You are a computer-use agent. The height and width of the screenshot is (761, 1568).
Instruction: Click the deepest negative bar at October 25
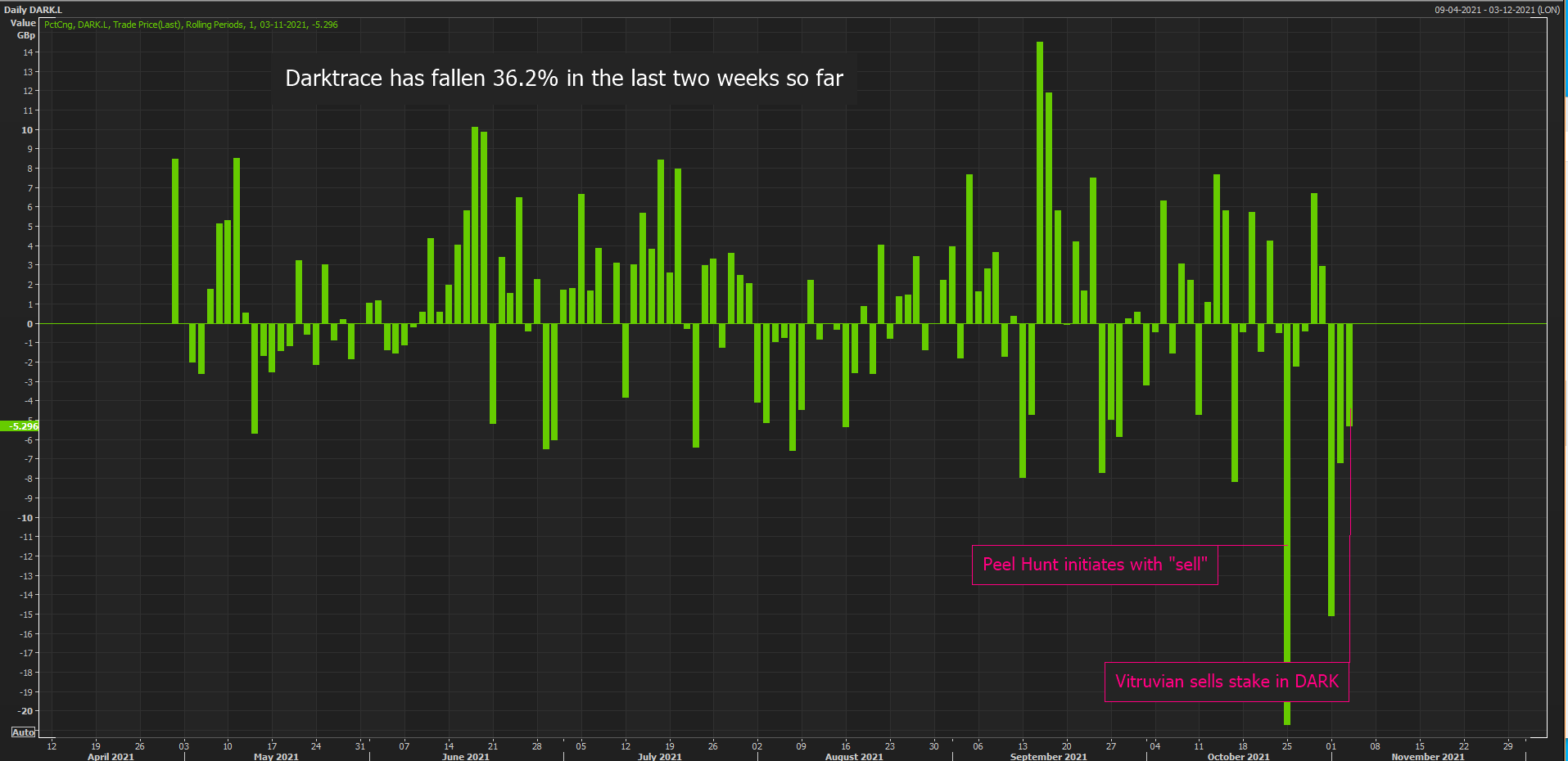[x=1287, y=524]
